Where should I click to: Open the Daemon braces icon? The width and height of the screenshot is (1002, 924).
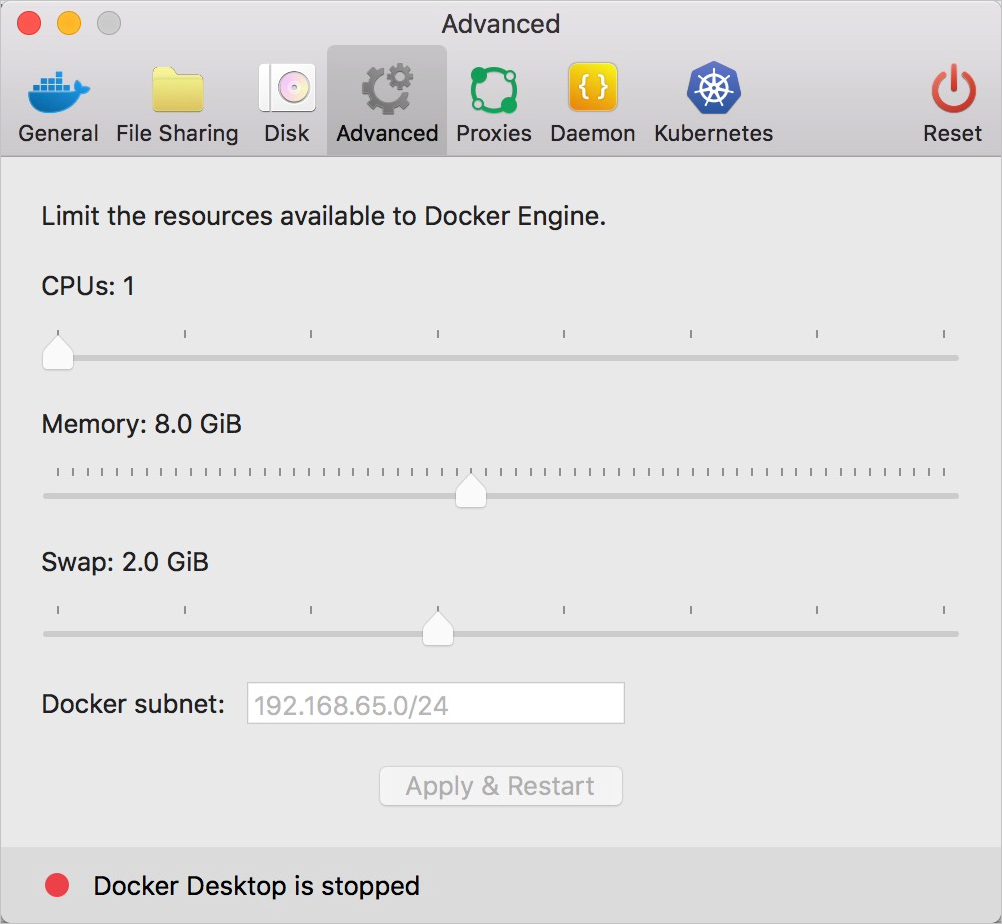click(592, 87)
